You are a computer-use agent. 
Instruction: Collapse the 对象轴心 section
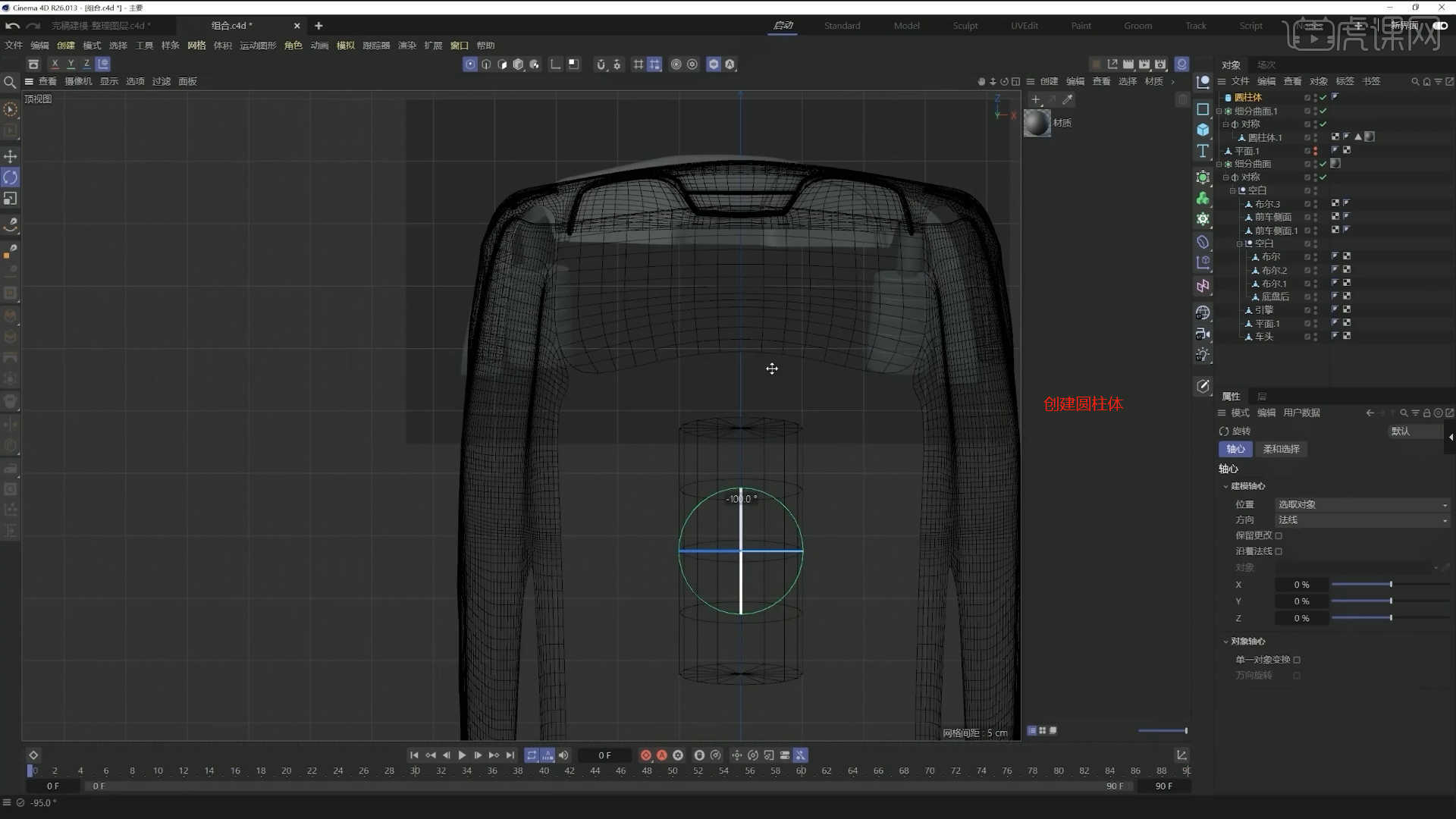(x=1225, y=642)
